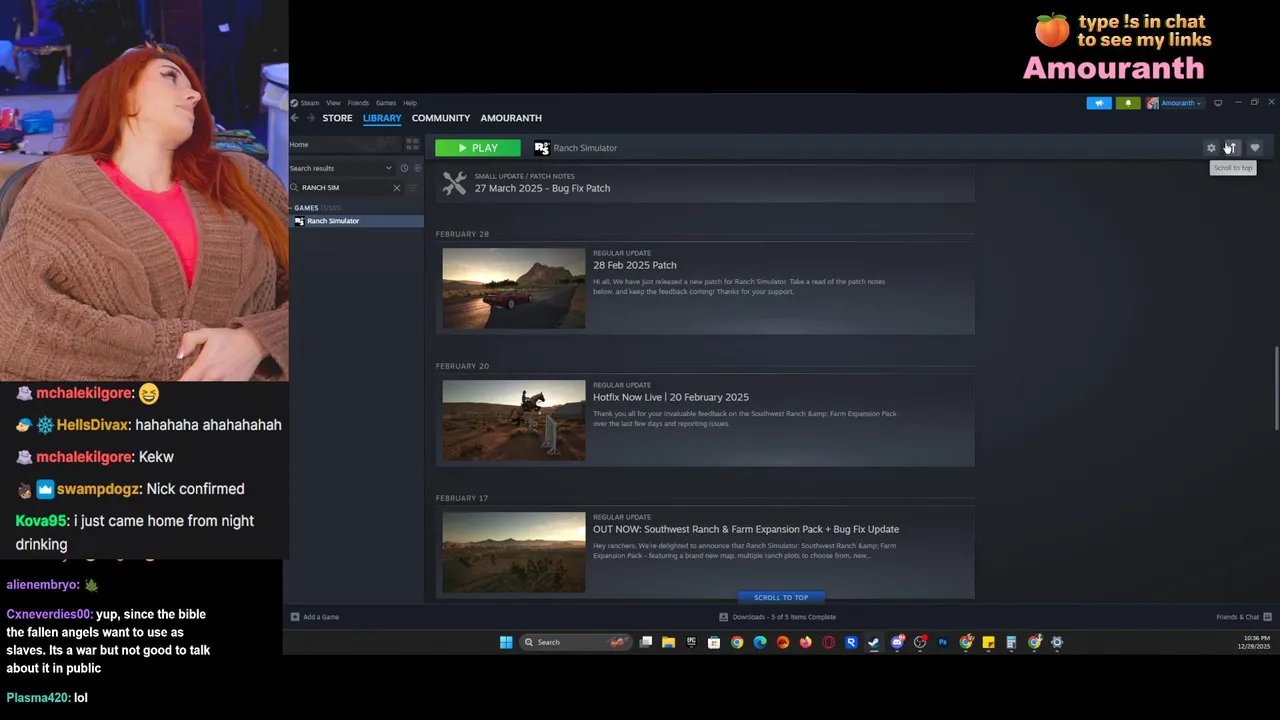The height and width of the screenshot is (720, 1280).
Task: Open game settings gear icon
Action: tap(1211, 148)
